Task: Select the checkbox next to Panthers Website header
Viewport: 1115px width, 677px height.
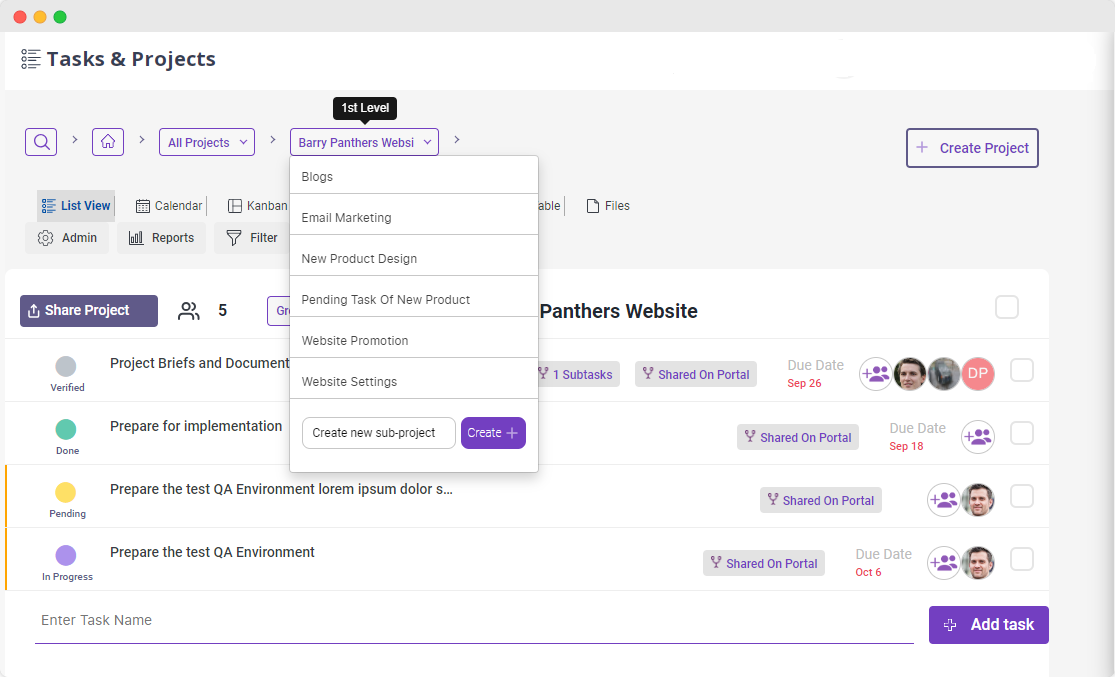Action: (x=1007, y=308)
